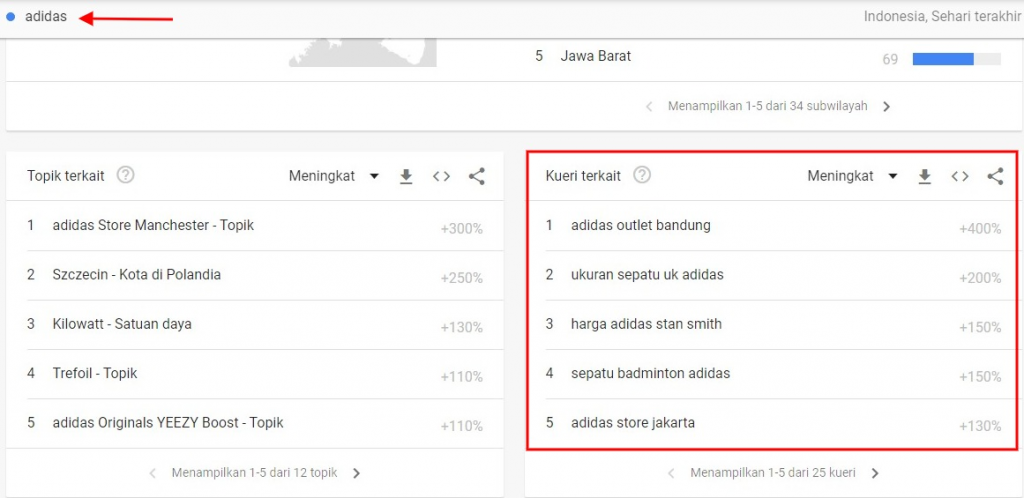Screen dimensions: 1024x498
Task: Open Meningkat dropdown in Topik terkait
Action: [x=334, y=176]
